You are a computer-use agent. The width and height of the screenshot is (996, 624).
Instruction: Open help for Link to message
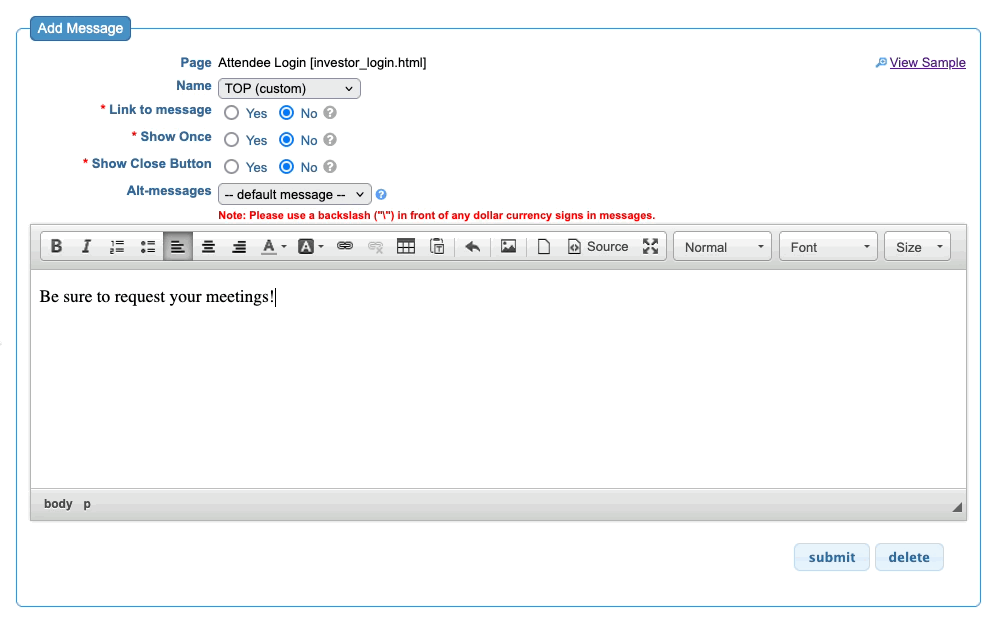tap(330, 112)
